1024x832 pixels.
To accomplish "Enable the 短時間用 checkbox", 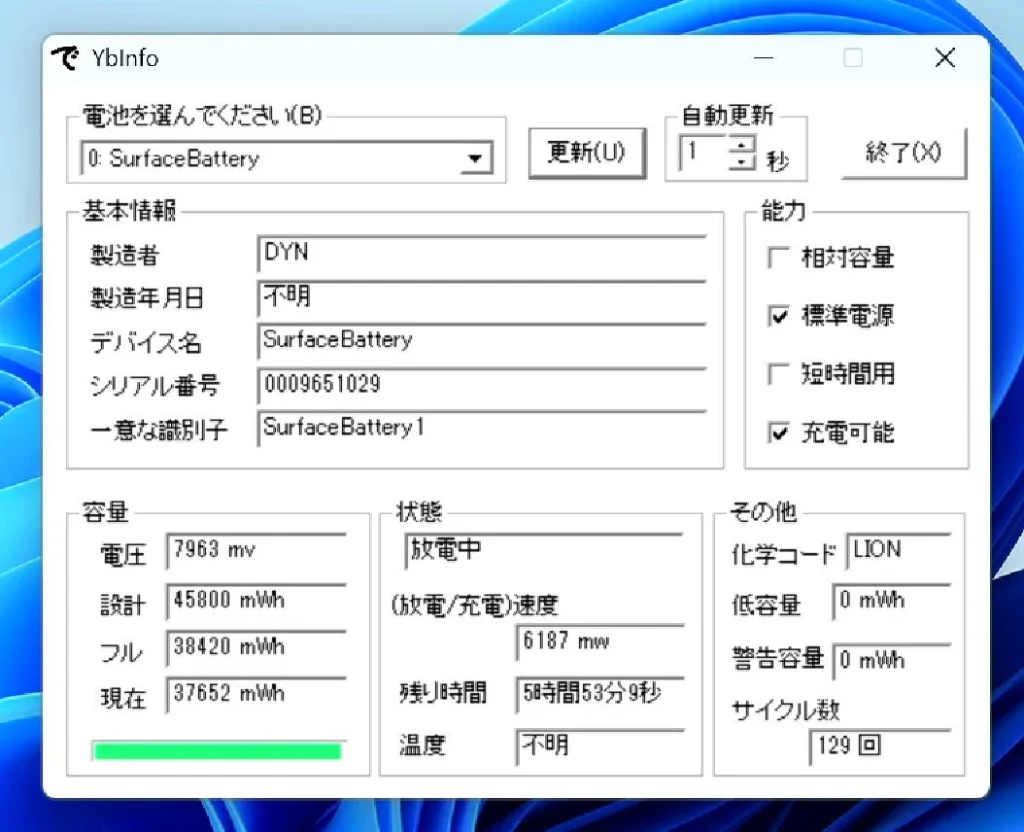I will coord(779,375).
